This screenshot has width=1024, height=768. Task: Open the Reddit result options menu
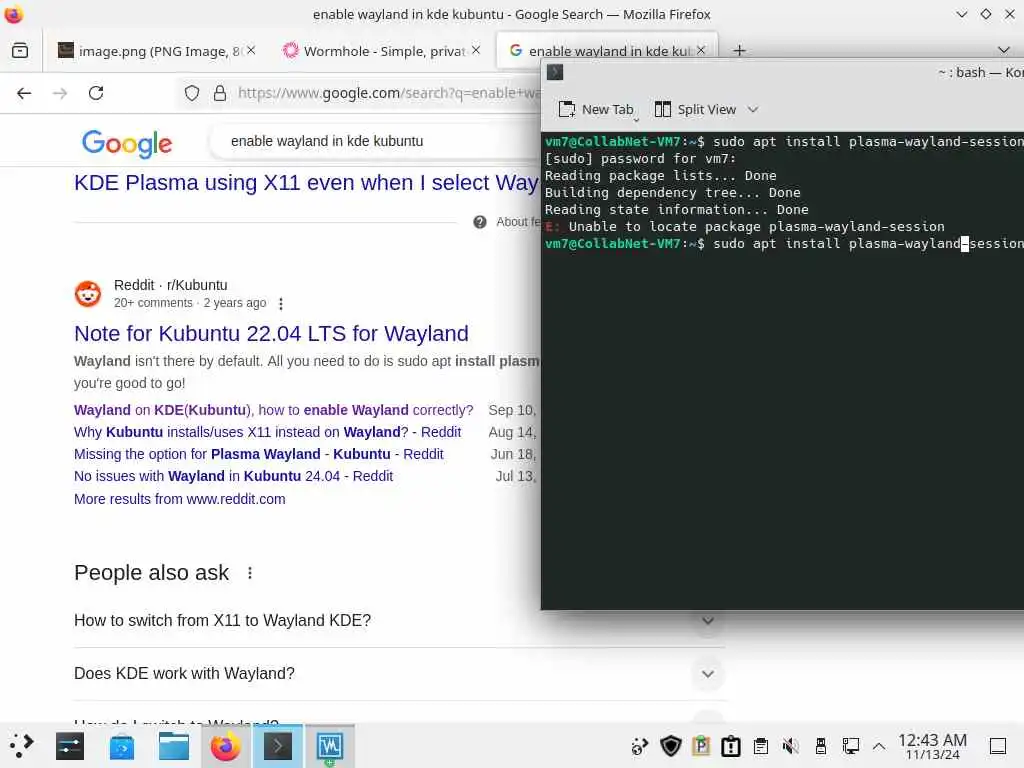[x=281, y=304]
